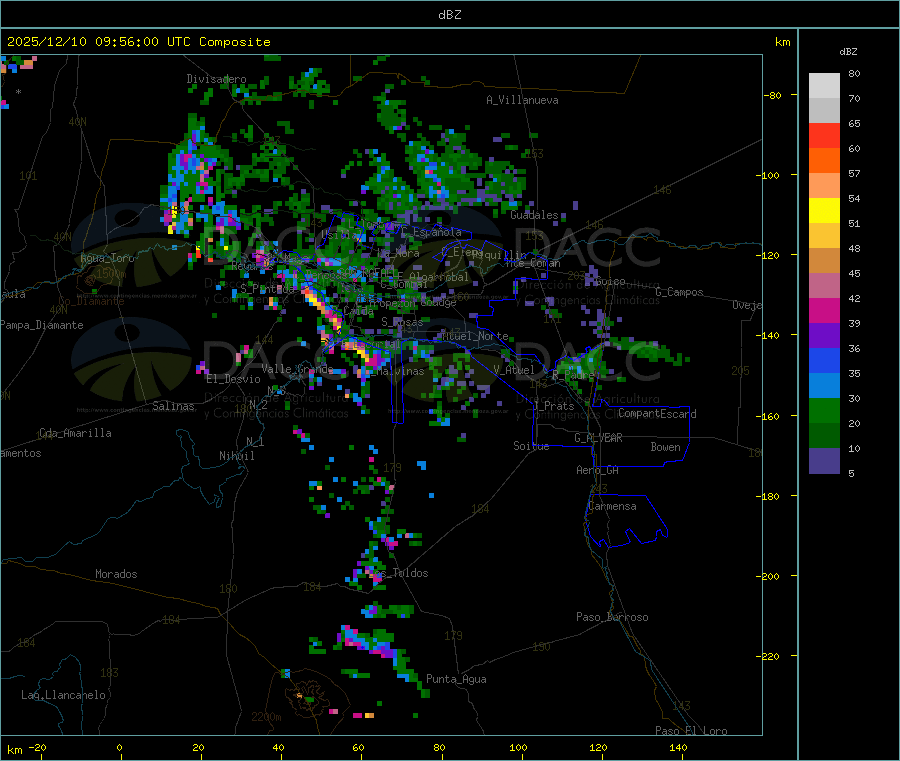Screen dimensions: 900x761
Task: Select the Guadales place label
Action: pyautogui.click(x=534, y=215)
